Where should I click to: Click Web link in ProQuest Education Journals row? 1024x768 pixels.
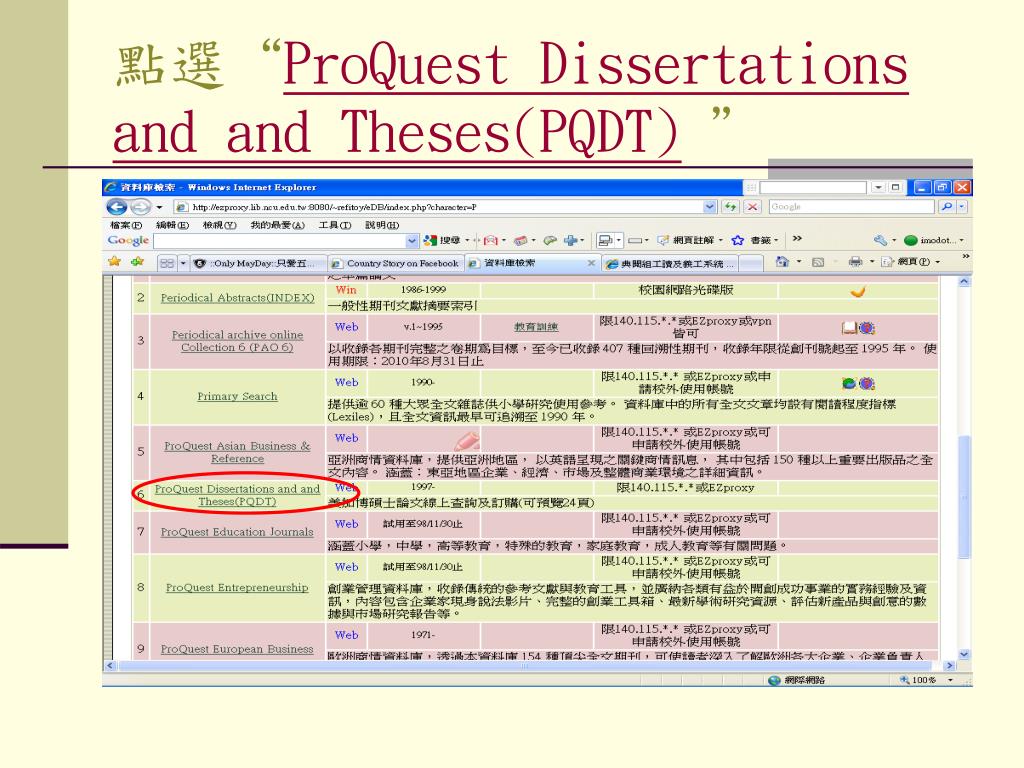pyautogui.click(x=346, y=524)
